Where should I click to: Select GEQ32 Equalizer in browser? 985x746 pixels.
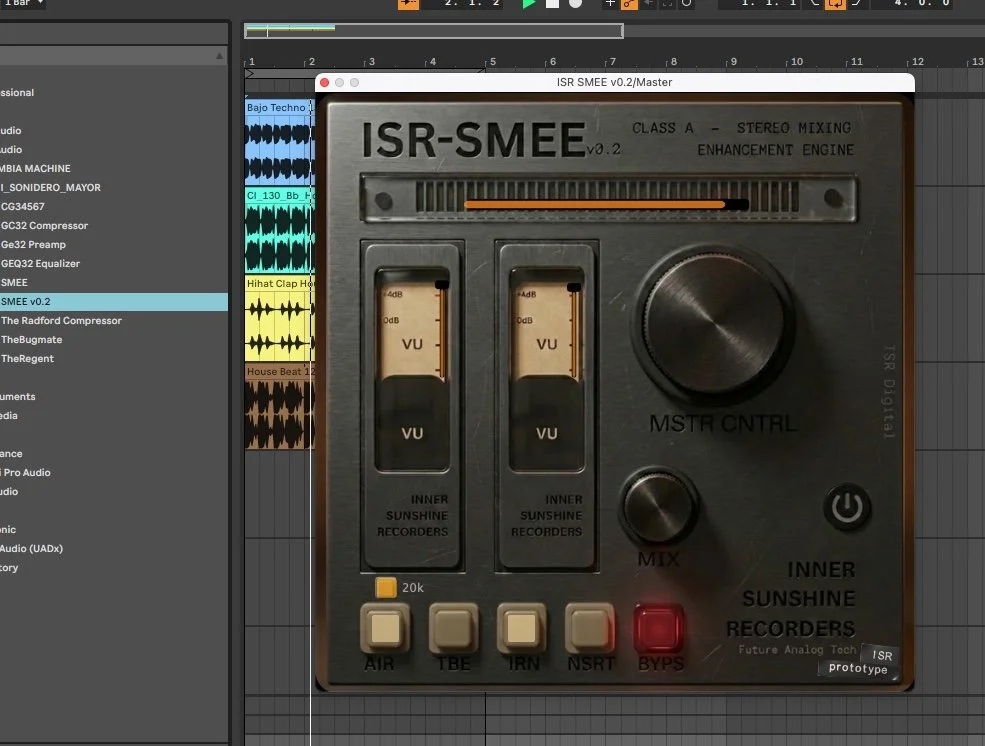click(114, 264)
